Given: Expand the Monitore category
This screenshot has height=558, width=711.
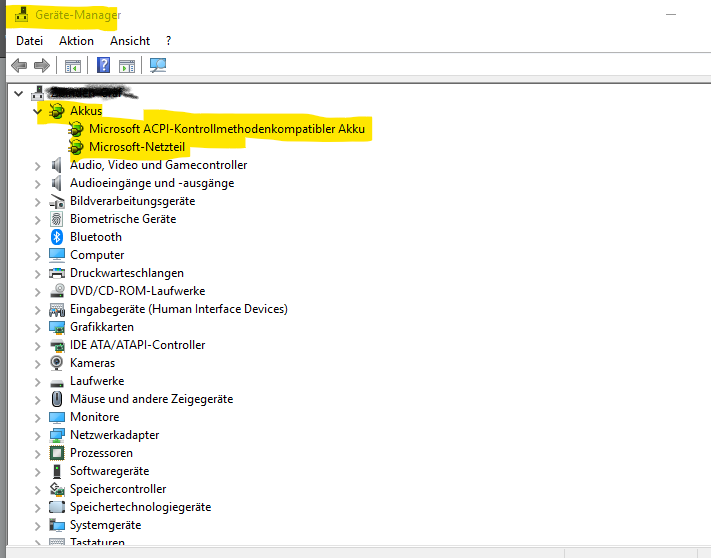Looking at the screenshot, I should click(38, 418).
